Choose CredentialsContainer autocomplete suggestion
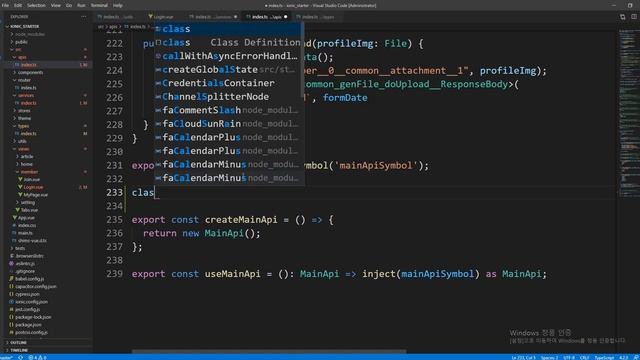Screen dimensions: 640x360 pyautogui.click(x=228, y=83)
